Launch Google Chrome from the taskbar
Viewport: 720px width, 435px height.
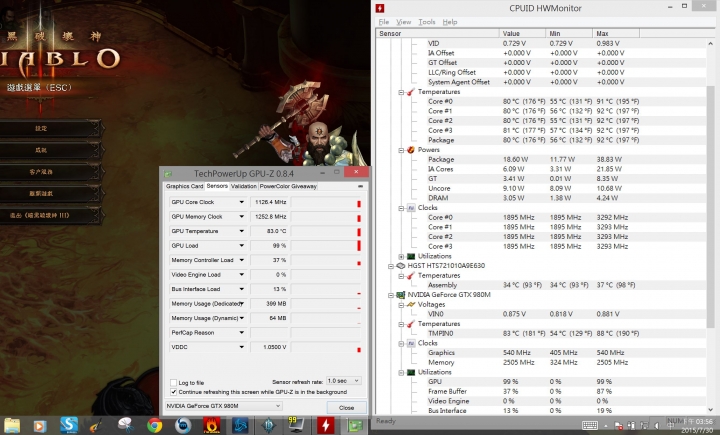click(154, 426)
